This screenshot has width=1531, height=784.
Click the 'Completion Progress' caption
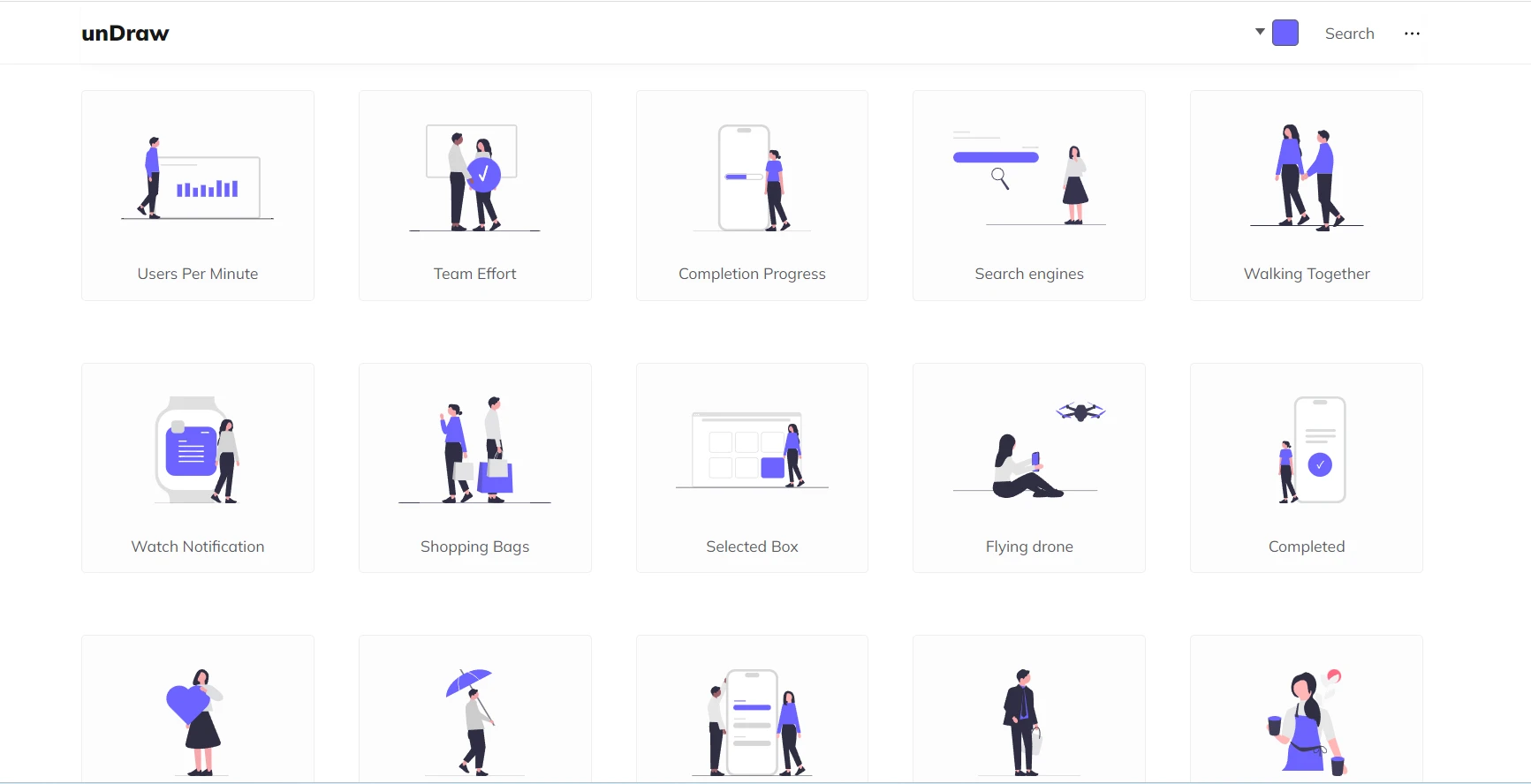pyautogui.click(x=752, y=274)
